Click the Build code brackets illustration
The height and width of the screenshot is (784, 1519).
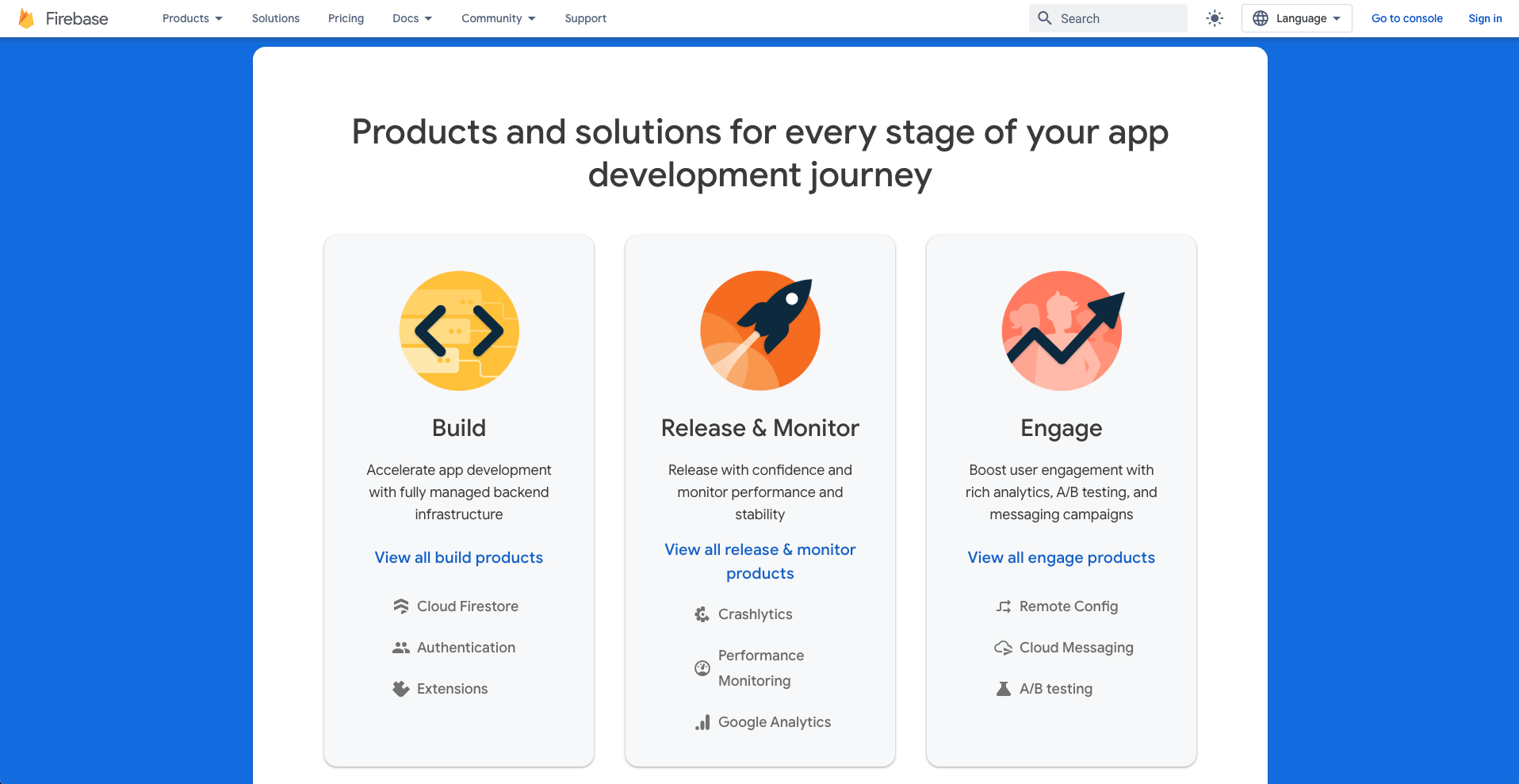[x=459, y=331]
